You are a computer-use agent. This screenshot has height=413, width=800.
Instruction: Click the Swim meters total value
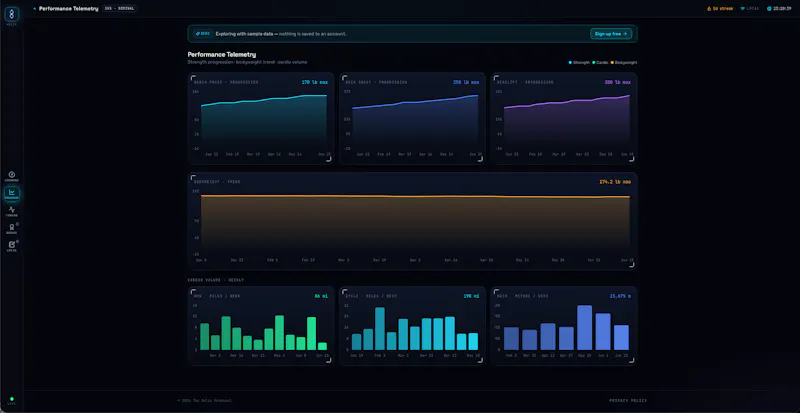click(x=620, y=296)
